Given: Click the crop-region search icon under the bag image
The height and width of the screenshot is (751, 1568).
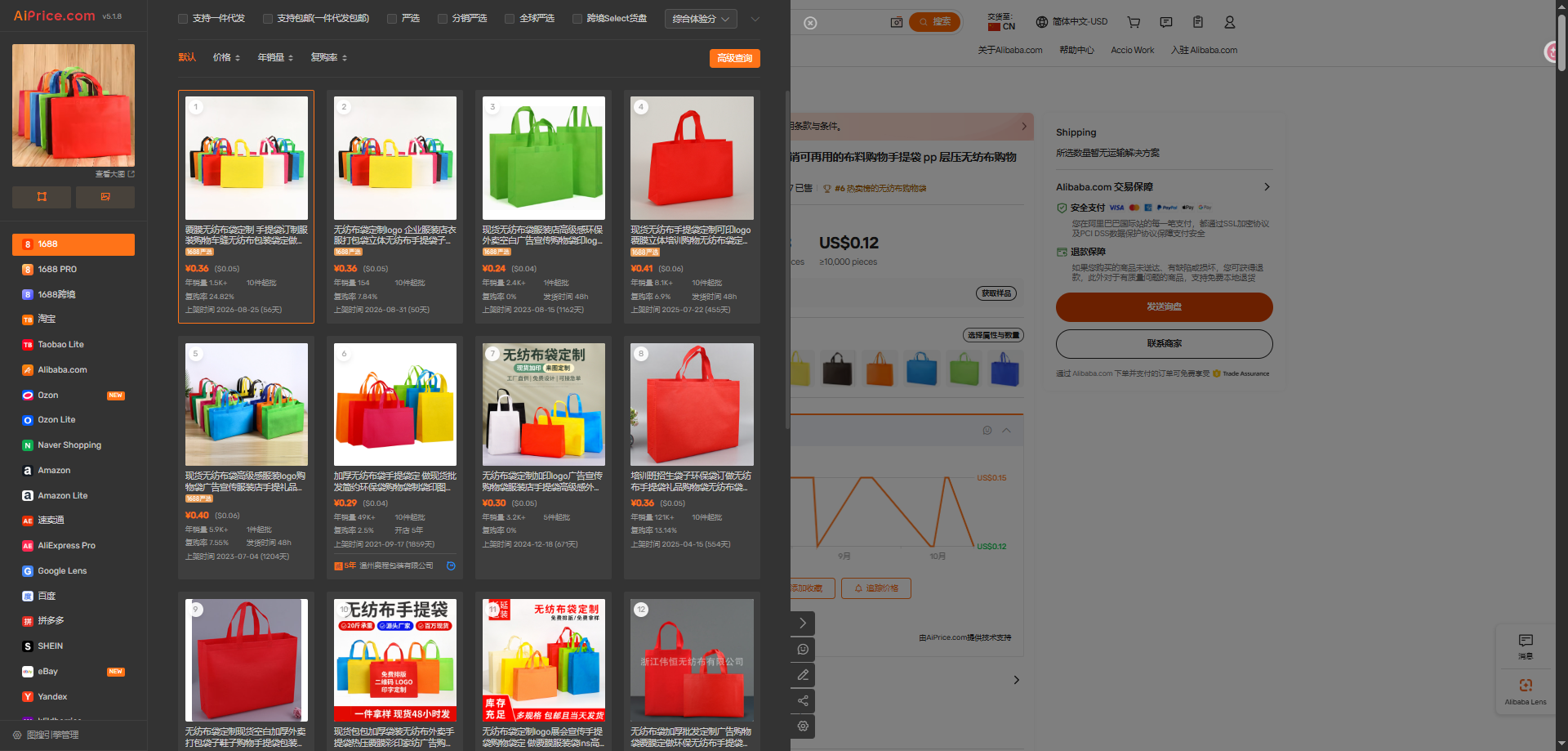Looking at the screenshot, I should pos(42,197).
